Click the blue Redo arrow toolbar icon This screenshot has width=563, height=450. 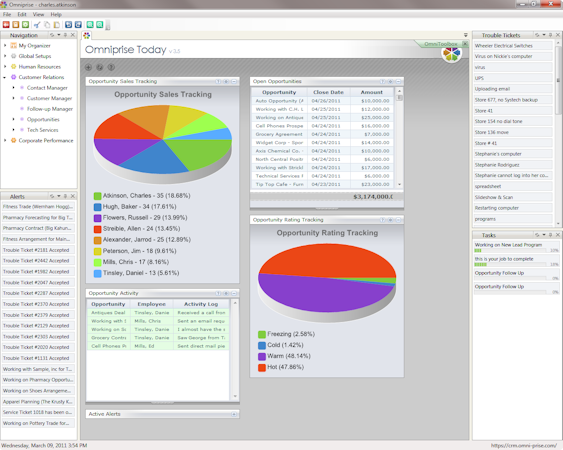[x=78, y=24]
